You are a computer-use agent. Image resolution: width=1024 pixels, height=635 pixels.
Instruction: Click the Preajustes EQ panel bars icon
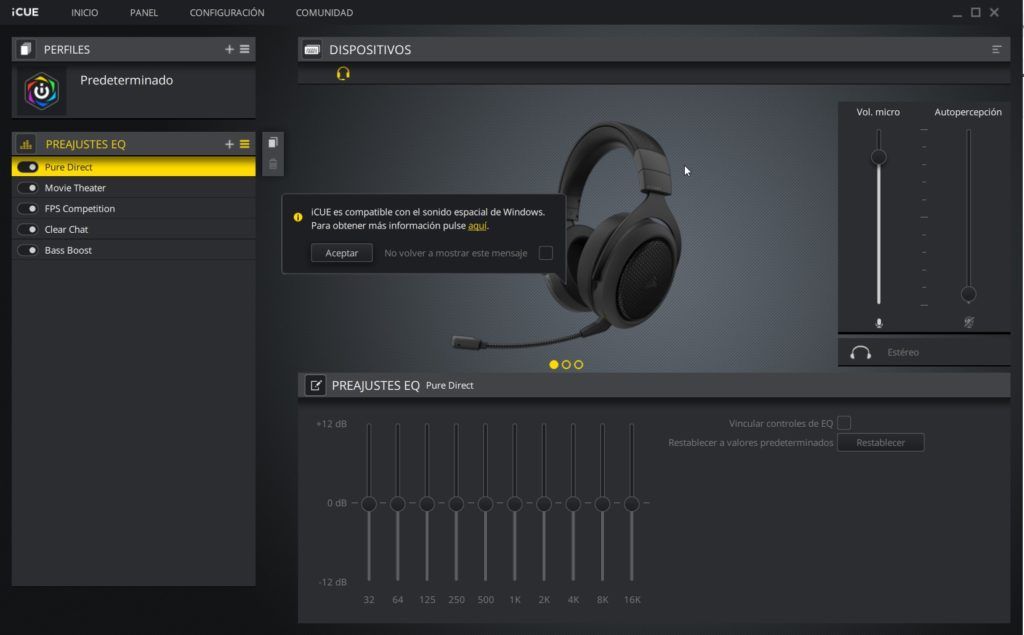[x=26, y=144]
